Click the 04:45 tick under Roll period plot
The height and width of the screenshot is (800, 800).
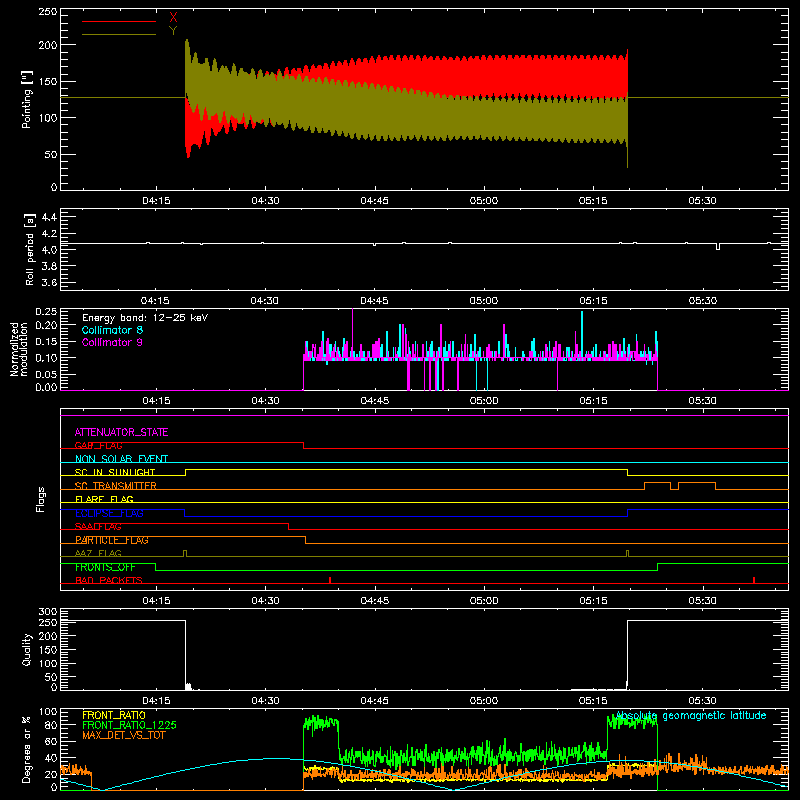[374, 301]
